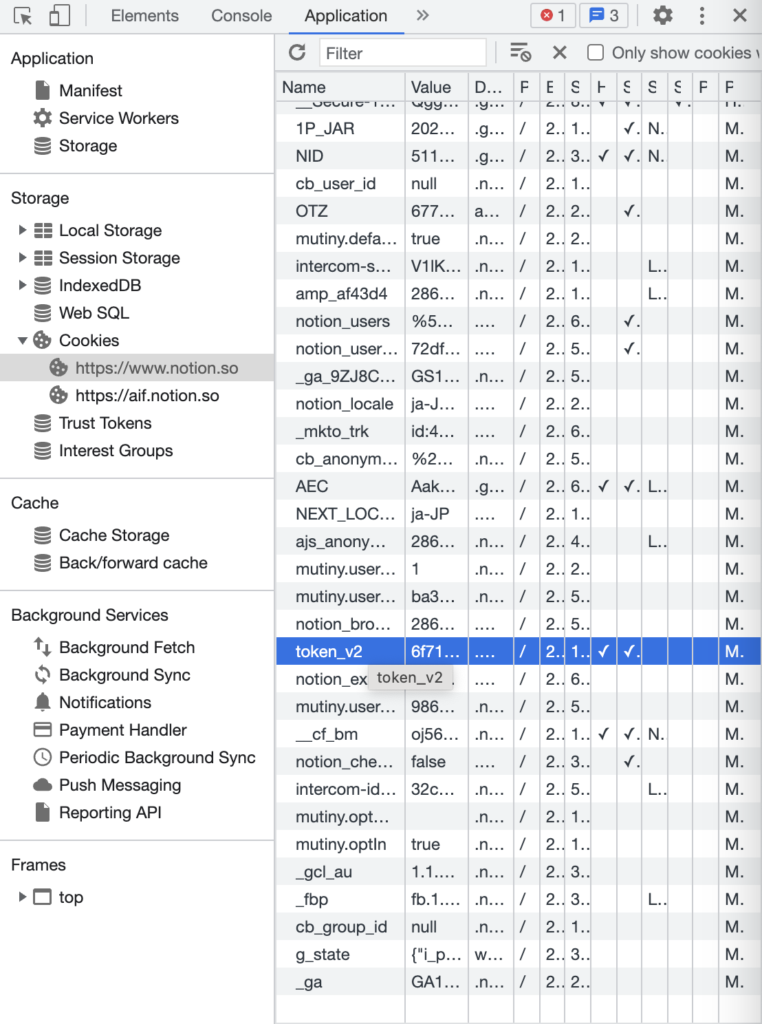The height and width of the screenshot is (1024, 762).
Task: Click the red error count badge
Action: pyautogui.click(x=552, y=16)
